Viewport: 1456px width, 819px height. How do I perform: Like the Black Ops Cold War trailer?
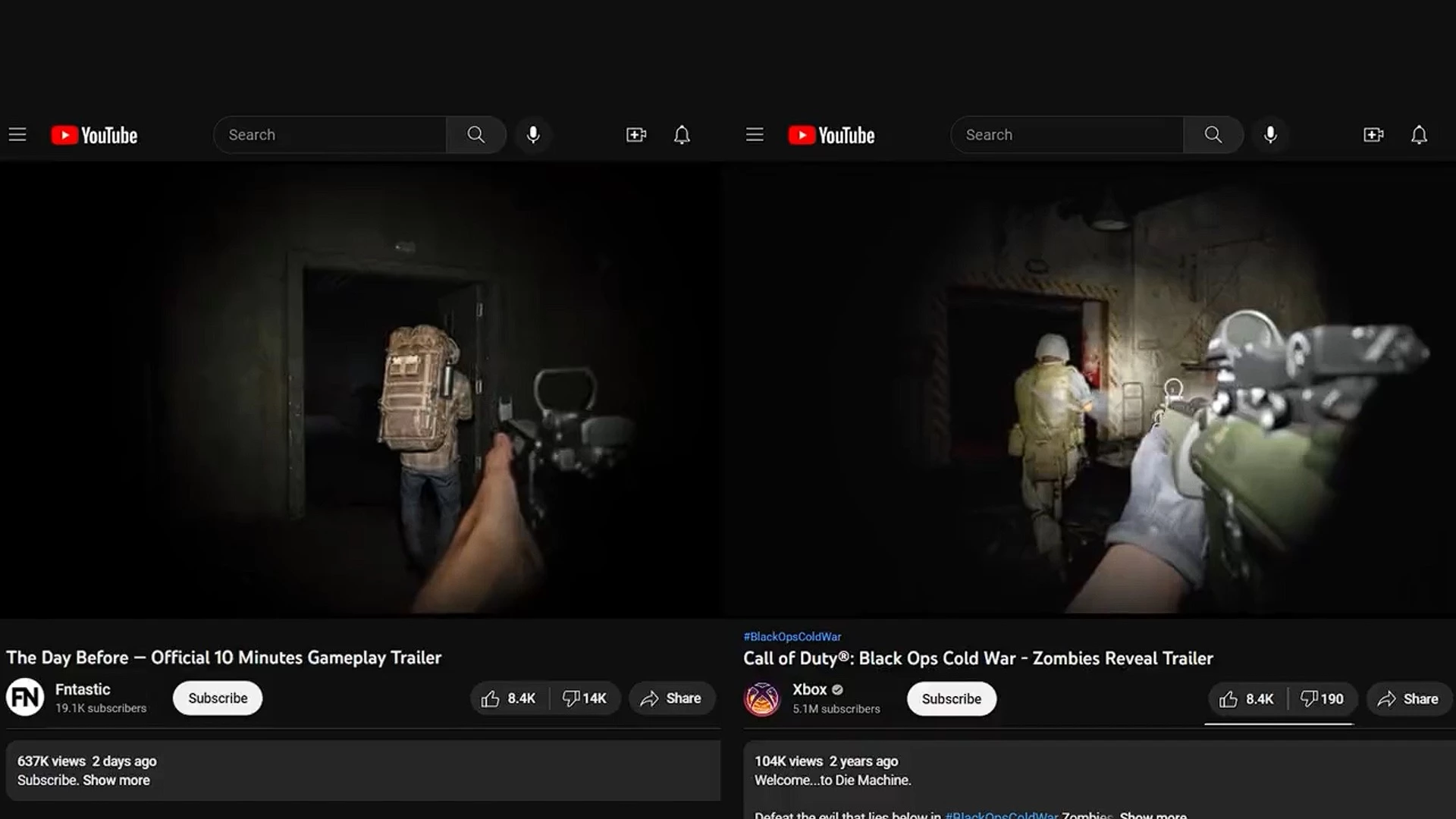(x=1247, y=699)
